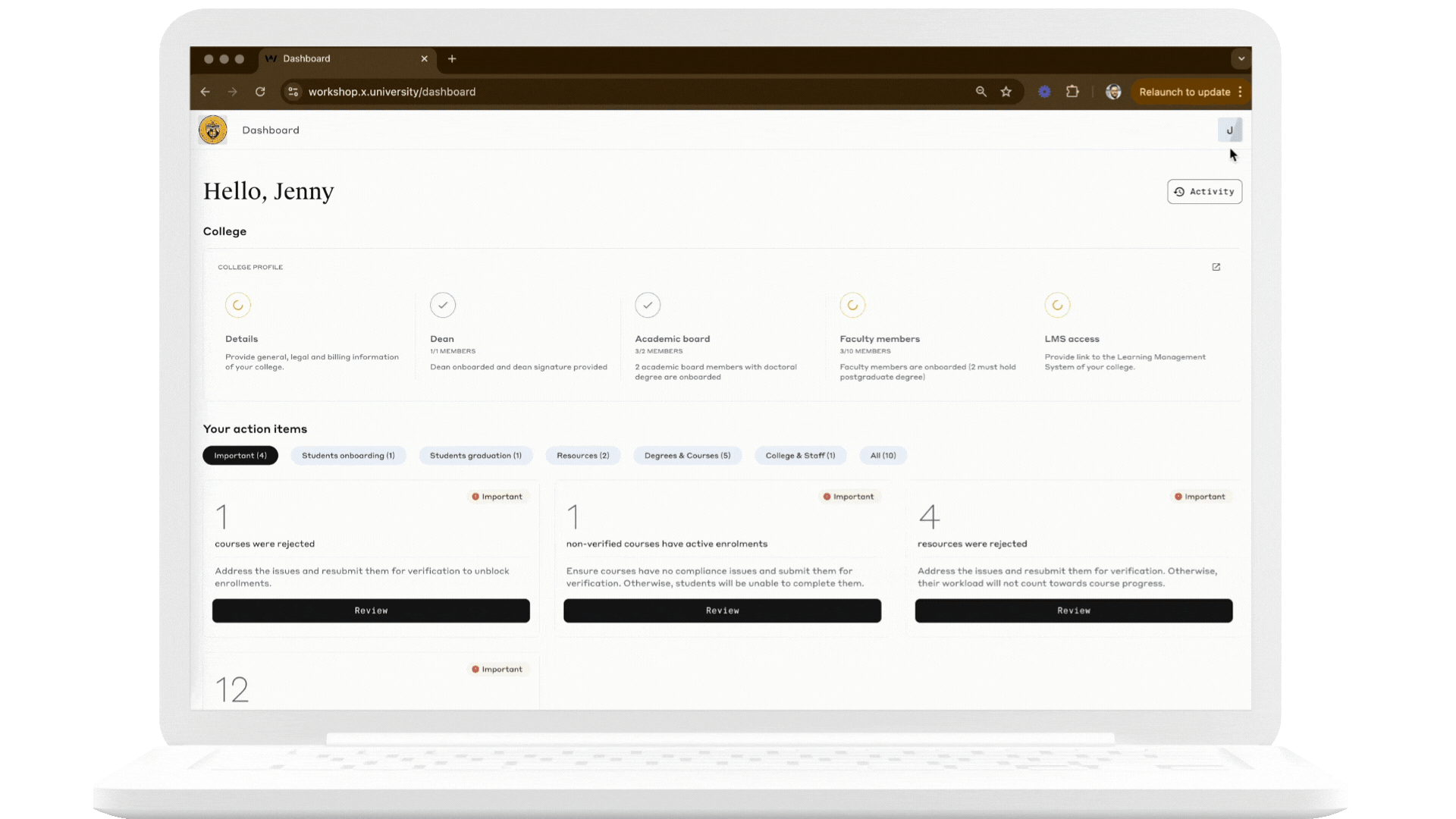Click the browser extensions puzzle icon
This screenshot has width=1456, height=819.
(x=1072, y=92)
